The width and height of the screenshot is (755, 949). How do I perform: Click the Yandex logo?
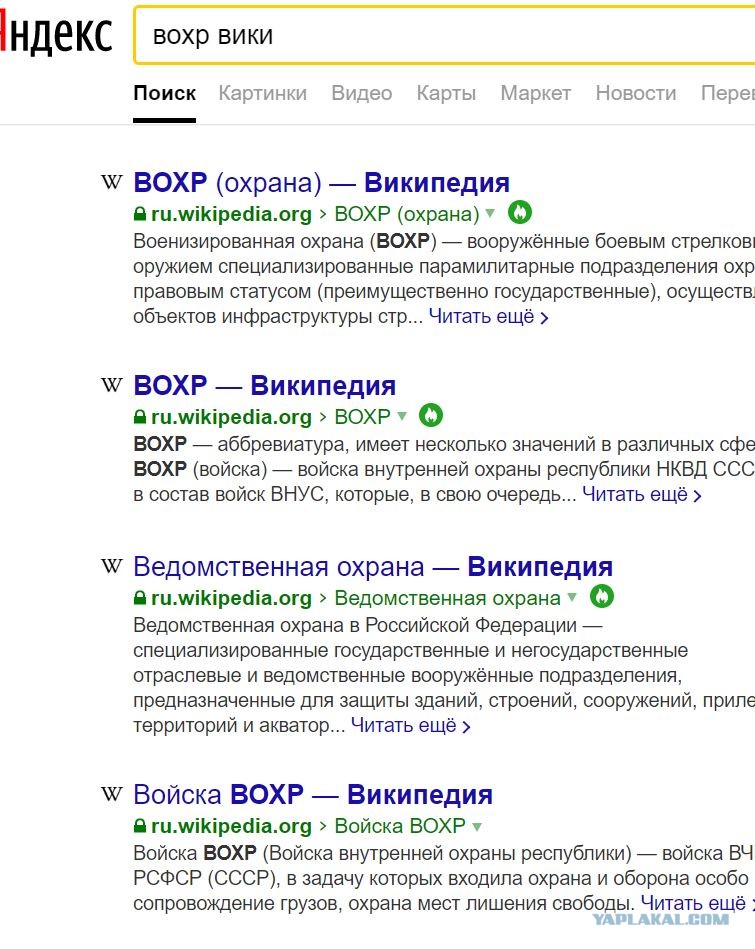(x=56, y=33)
